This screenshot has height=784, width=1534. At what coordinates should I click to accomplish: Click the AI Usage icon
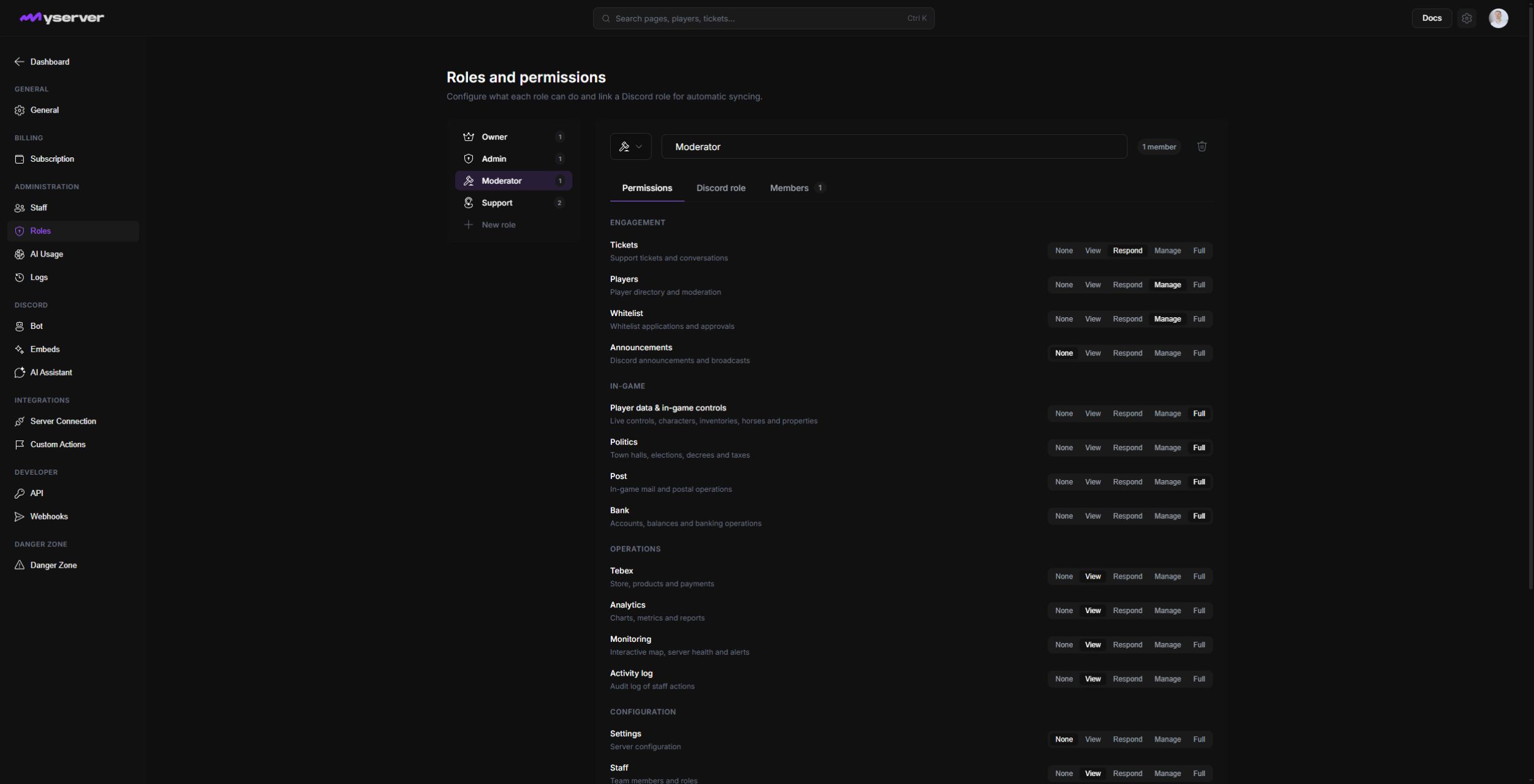pos(20,254)
